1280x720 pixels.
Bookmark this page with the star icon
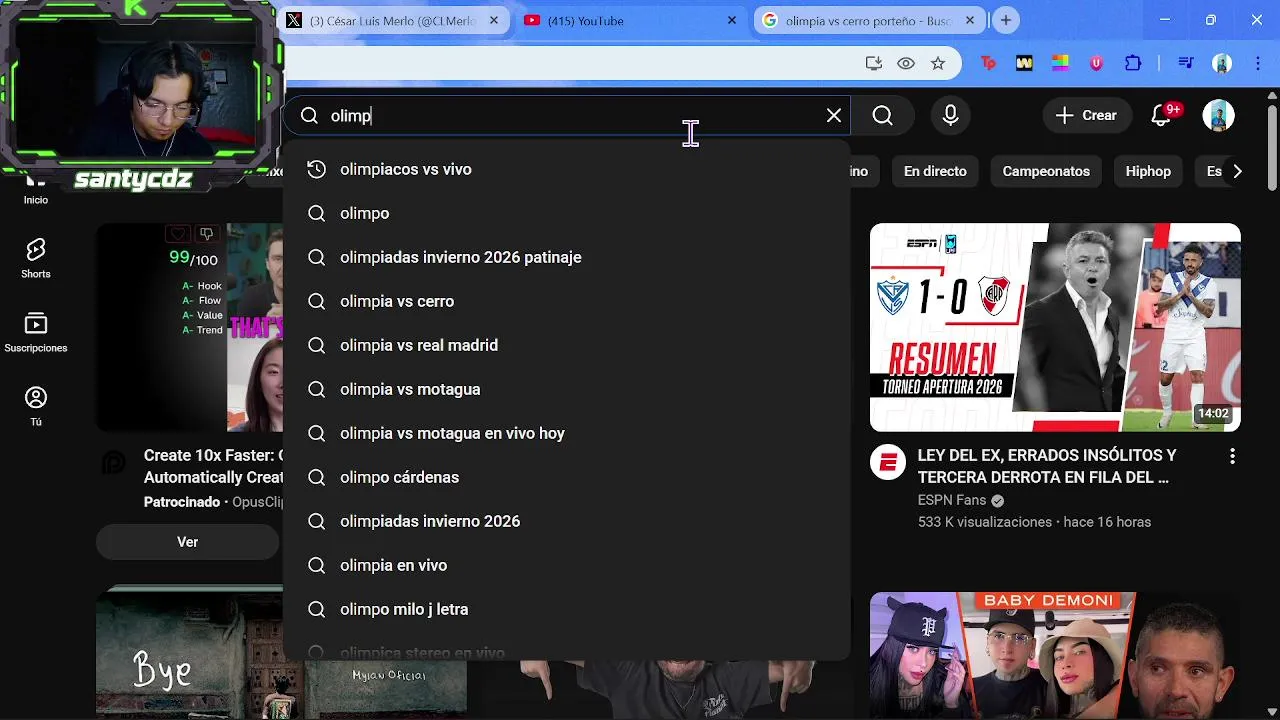[x=938, y=63]
